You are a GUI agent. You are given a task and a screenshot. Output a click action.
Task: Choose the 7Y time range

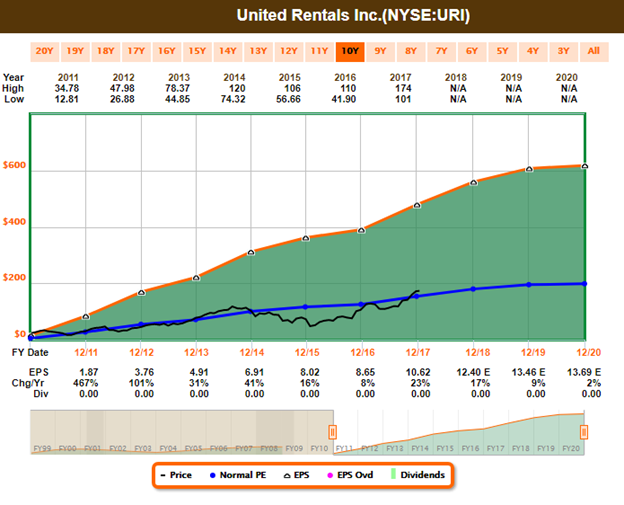(442, 51)
